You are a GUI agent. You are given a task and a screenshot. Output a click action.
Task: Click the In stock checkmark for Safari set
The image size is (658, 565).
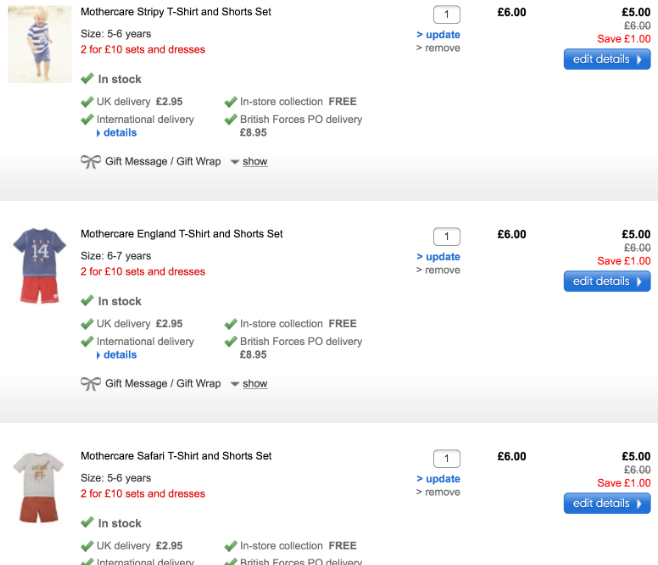(87, 523)
